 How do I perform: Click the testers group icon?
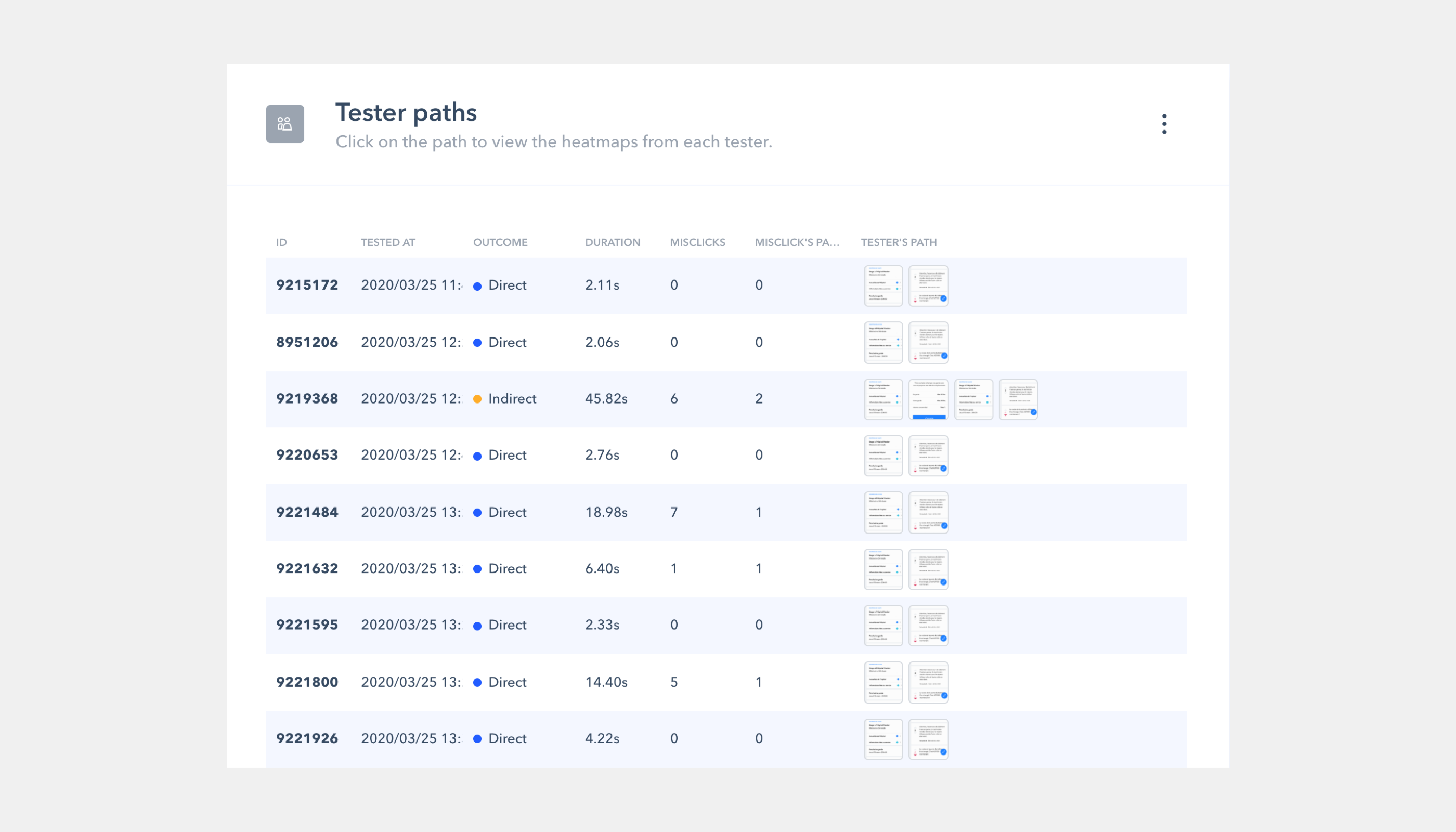284,124
